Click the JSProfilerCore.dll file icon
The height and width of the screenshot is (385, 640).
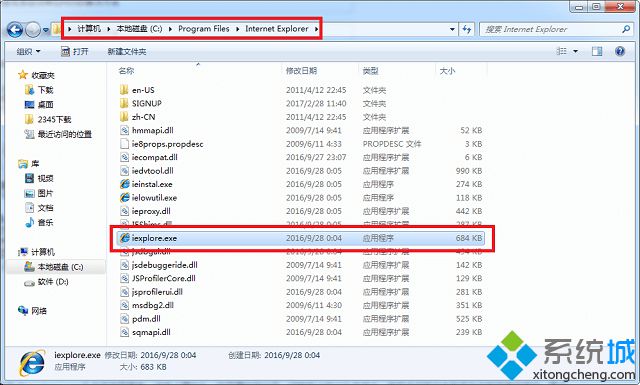pos(124,278)
